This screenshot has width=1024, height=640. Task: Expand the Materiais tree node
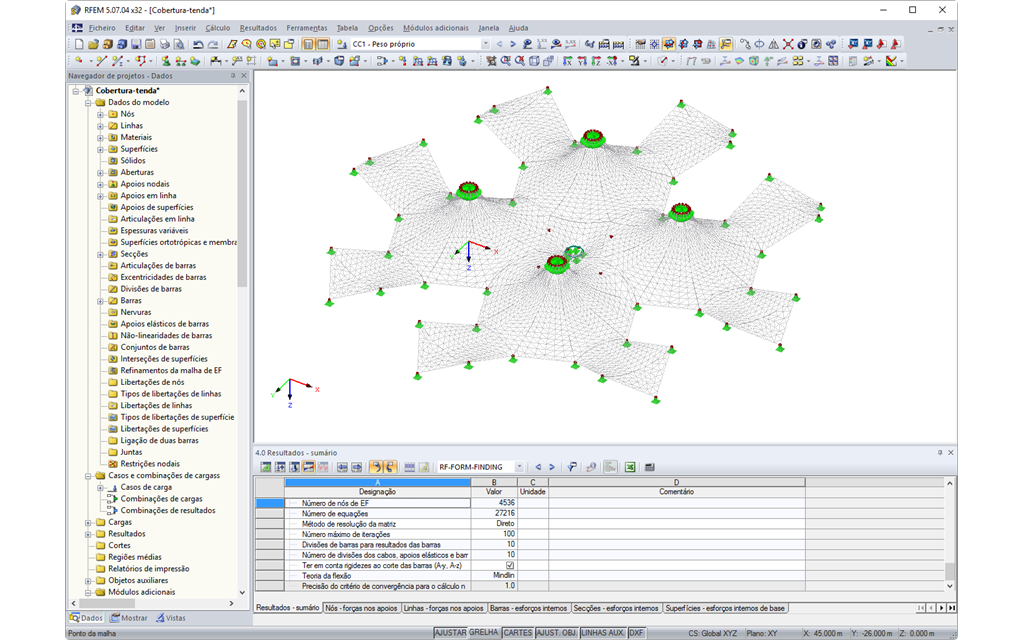tap(101, 138)
